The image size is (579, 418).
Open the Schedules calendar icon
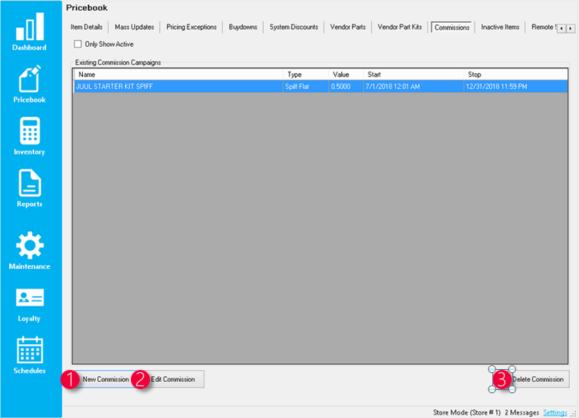click(x=30, y=350)
